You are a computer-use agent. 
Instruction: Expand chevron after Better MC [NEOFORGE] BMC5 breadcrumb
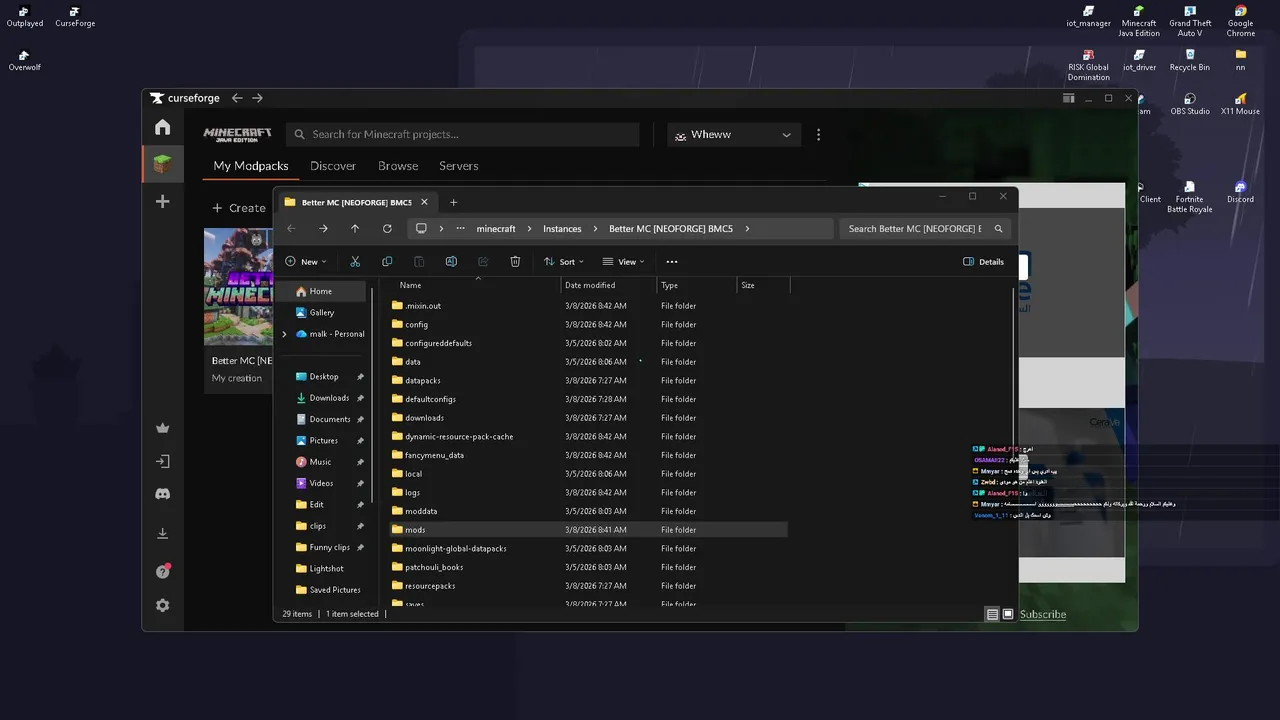[x=747, y=228]
